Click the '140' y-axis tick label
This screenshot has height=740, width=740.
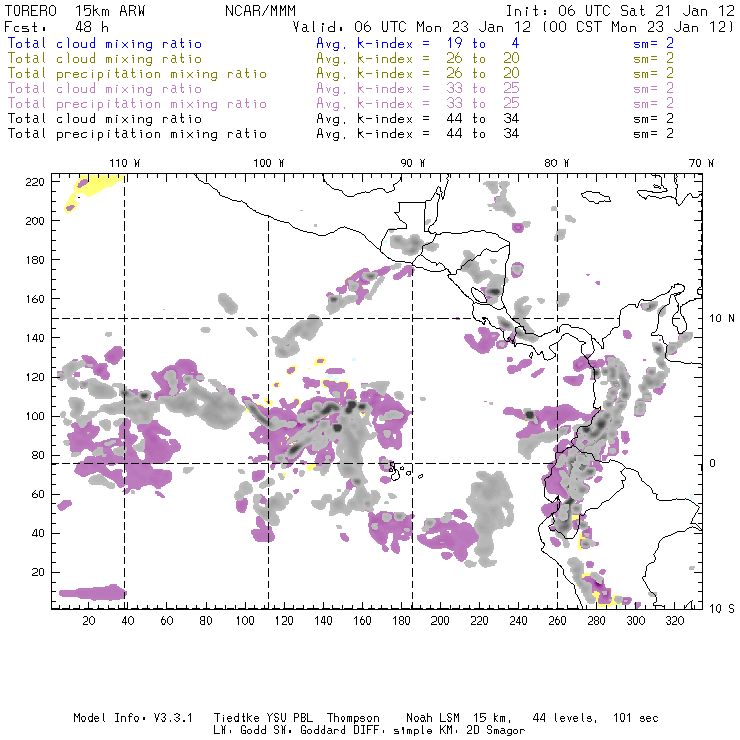coord(35,338)
